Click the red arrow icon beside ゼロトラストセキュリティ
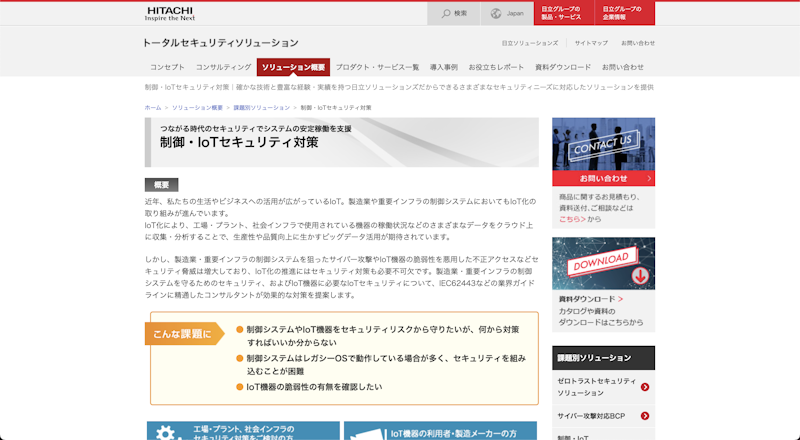Image resolution: width=800 pixels, height=440 pixels. [x=645, y=387]
